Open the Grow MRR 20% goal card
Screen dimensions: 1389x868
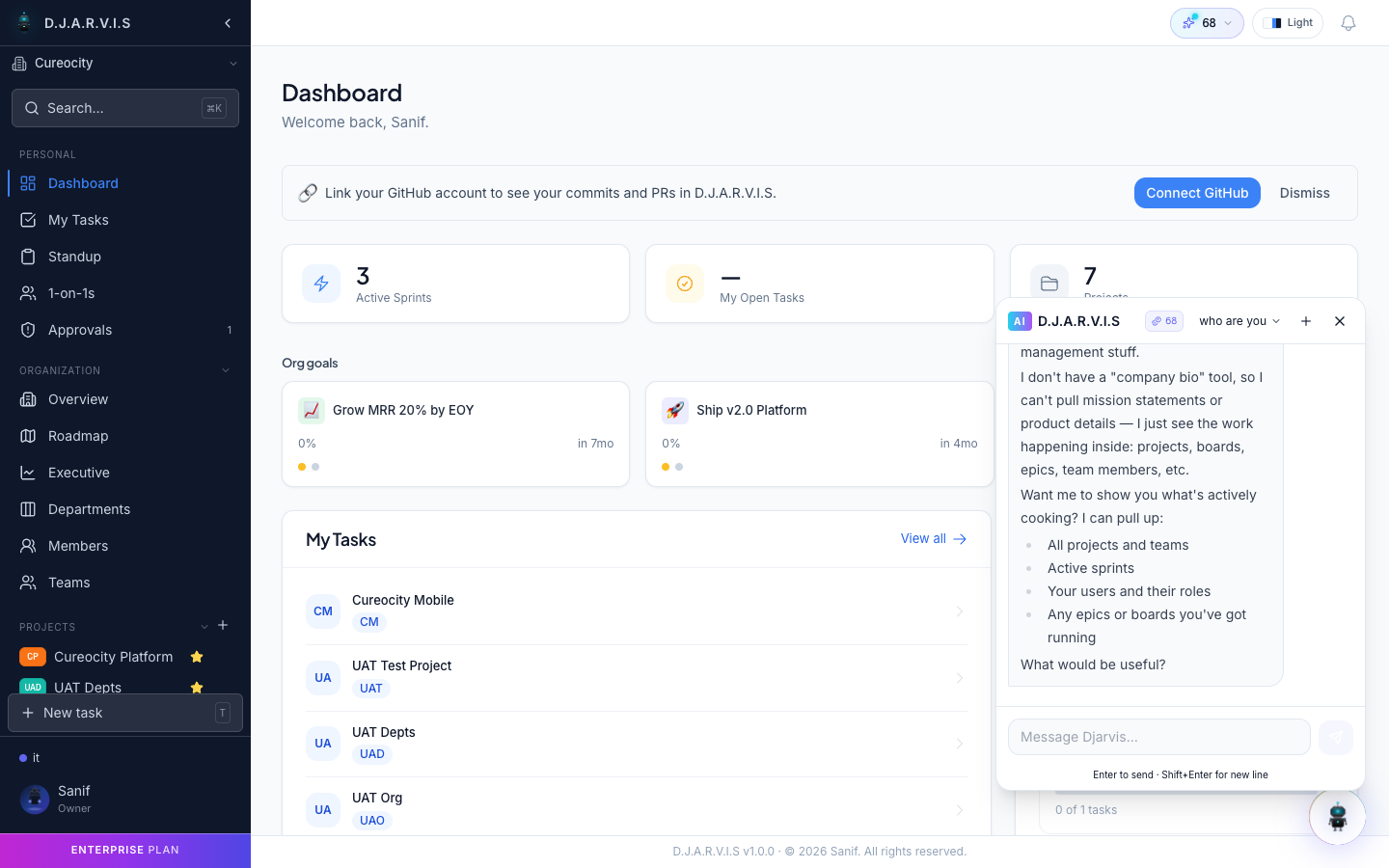coord(455,434)
